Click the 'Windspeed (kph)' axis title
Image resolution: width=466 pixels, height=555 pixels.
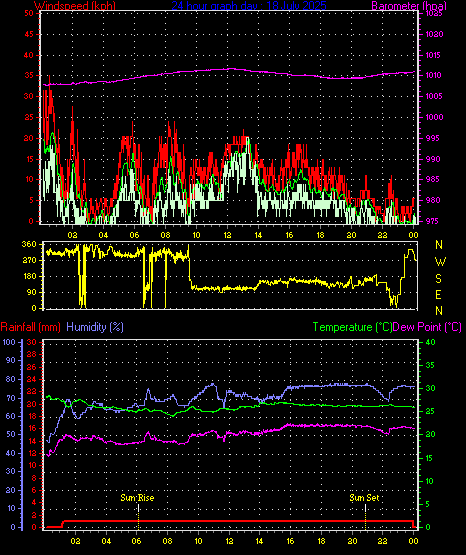coord(75,6)
